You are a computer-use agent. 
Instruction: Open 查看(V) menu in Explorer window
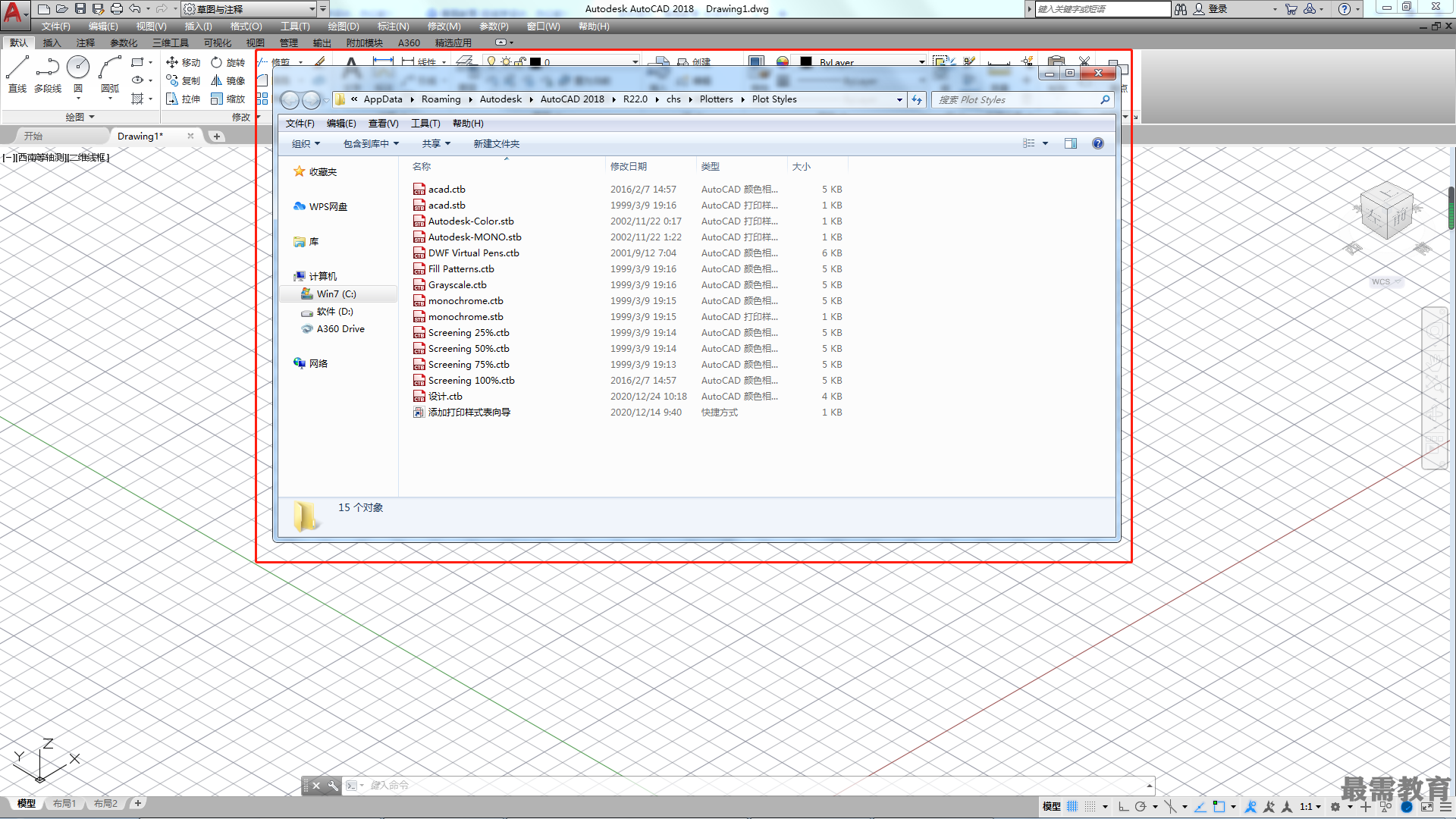point(383,124)
